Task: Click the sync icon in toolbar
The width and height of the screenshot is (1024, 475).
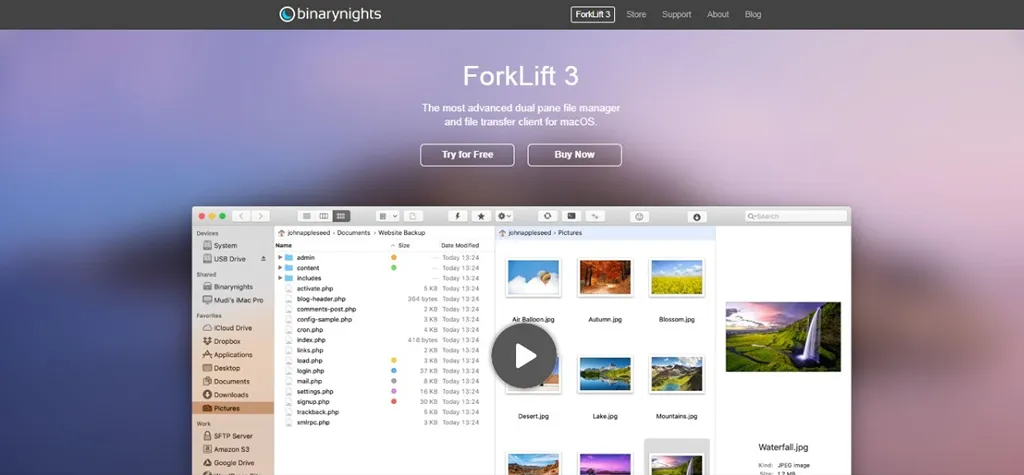Action: pos(547,216)
